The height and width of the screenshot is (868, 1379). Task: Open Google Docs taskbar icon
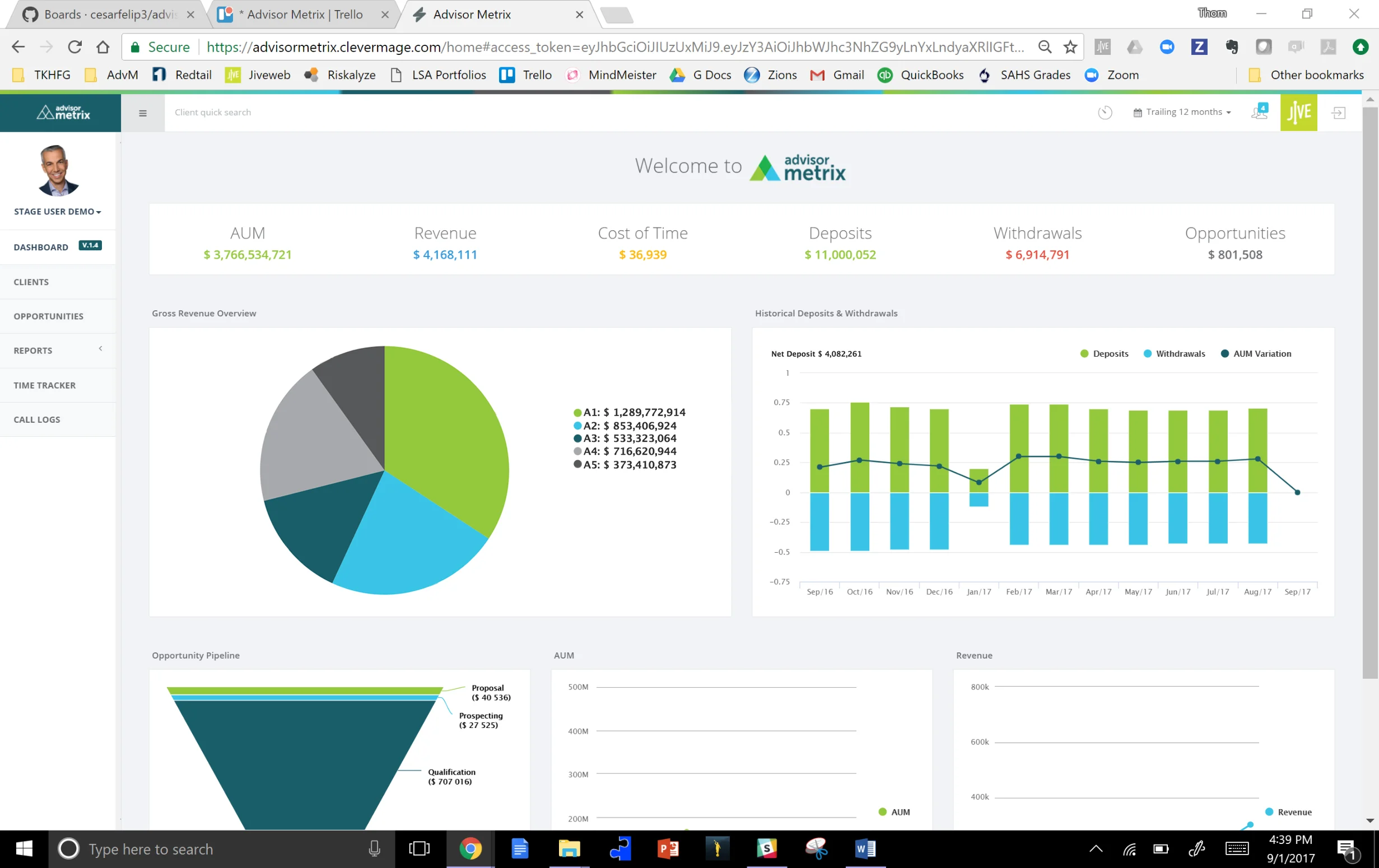point(519,848)
